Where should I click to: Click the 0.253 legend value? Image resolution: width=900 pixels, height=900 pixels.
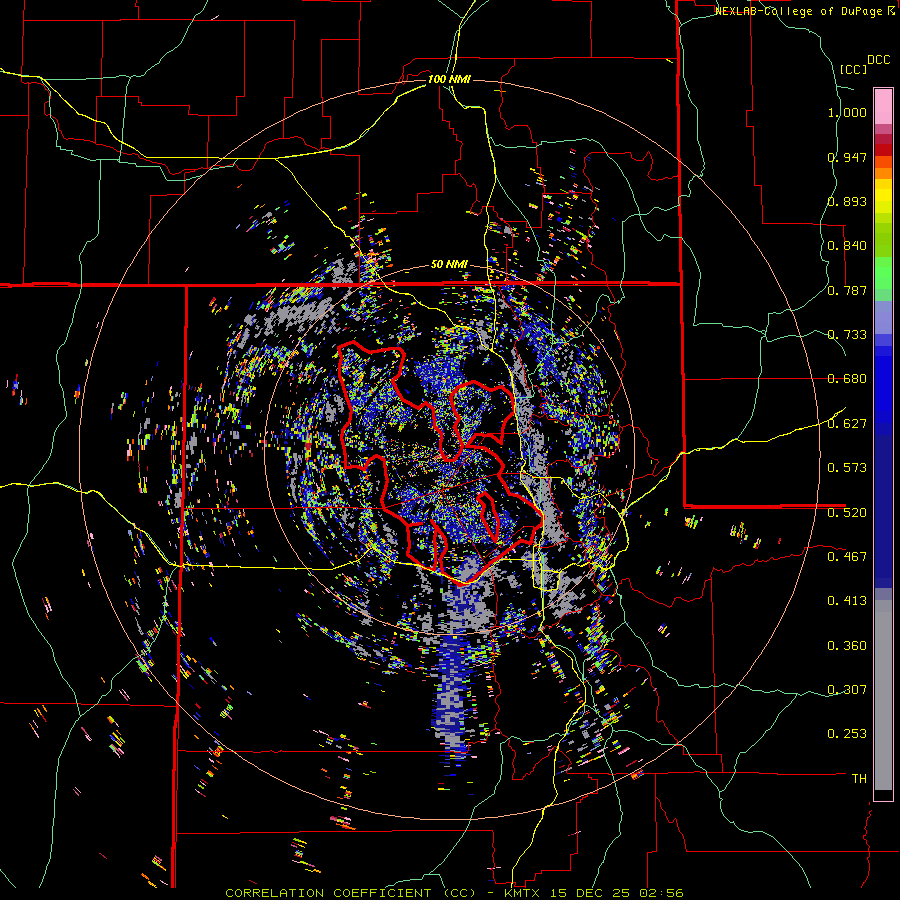[847, 734]
